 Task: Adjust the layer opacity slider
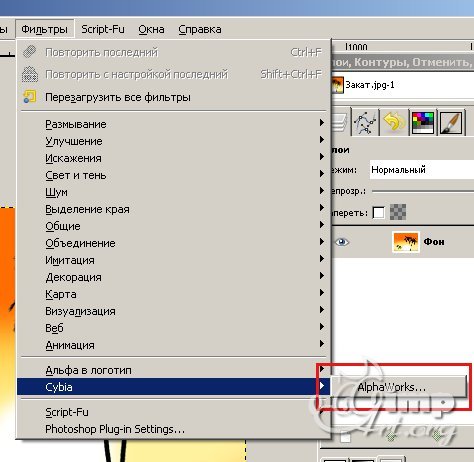tap(423, 191)
